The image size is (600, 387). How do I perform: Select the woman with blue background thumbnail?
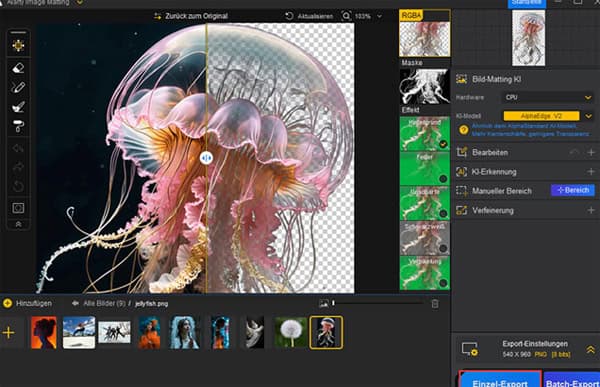[185, 333]
